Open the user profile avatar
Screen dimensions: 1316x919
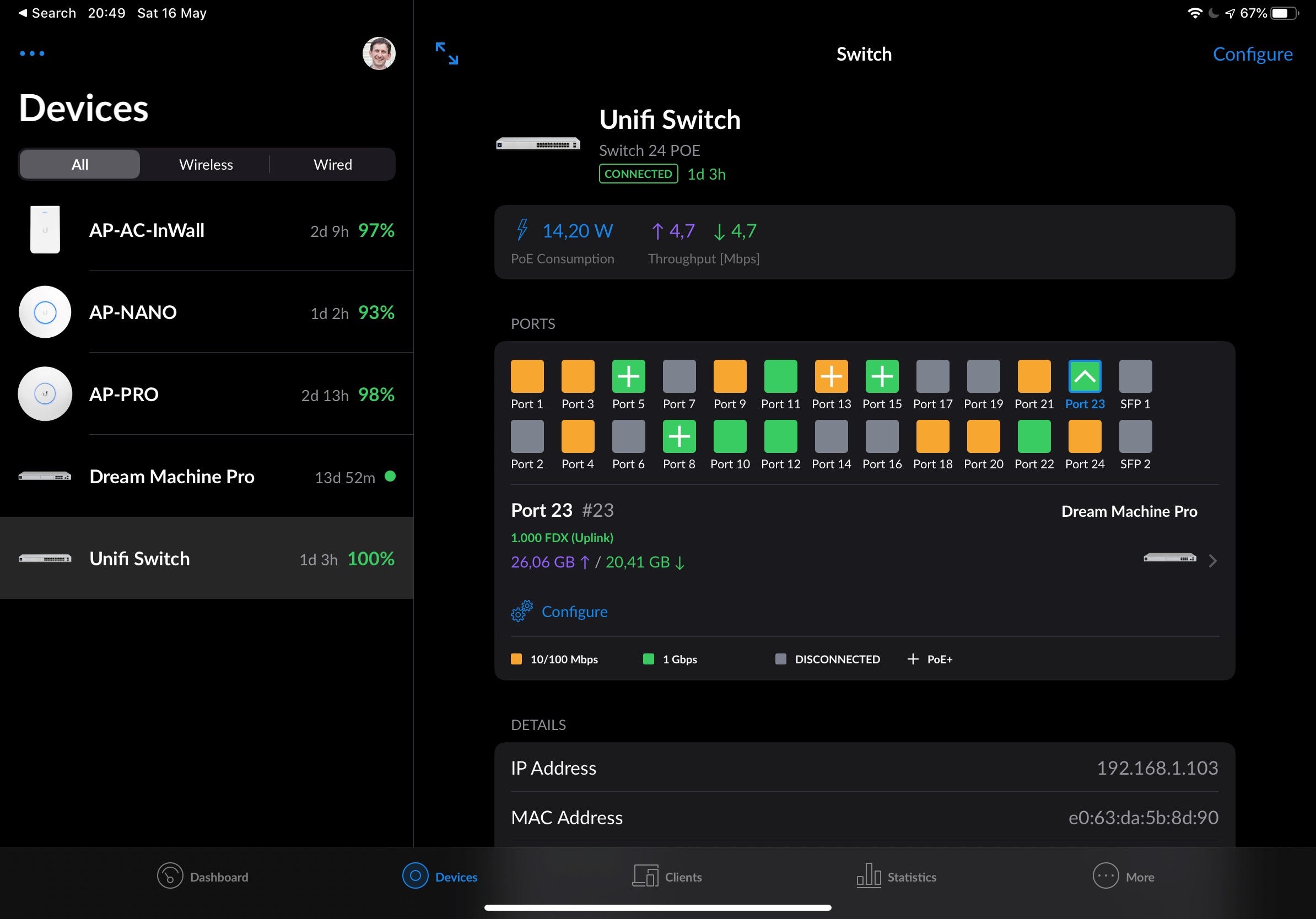(379, 53)
